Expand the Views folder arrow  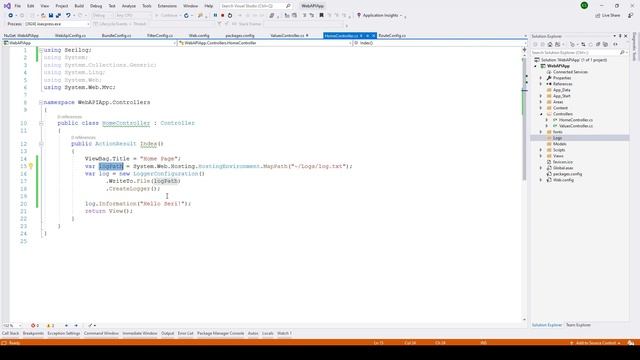(x=541, y=156)
